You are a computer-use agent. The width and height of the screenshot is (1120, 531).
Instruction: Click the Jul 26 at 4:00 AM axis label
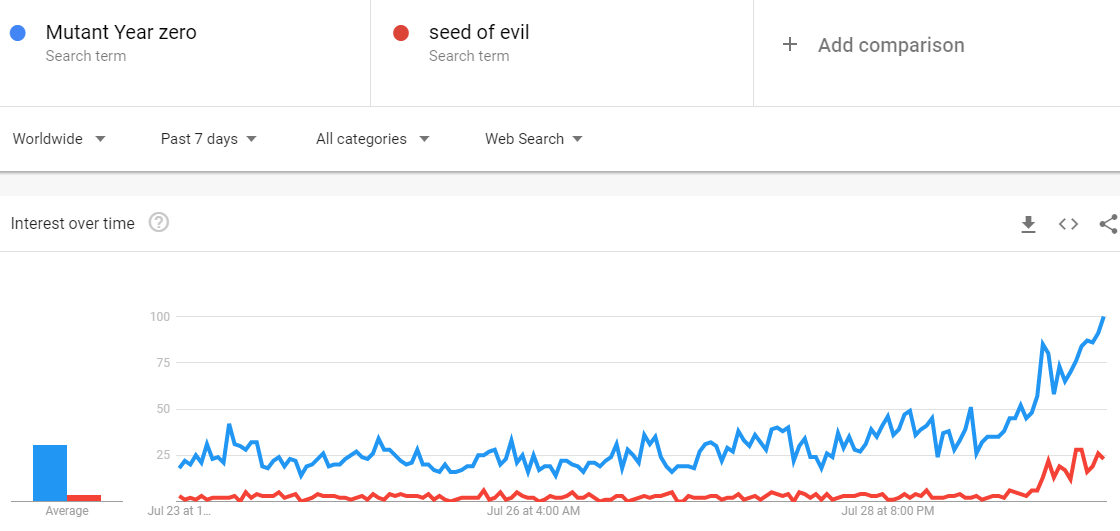point(534,512)
